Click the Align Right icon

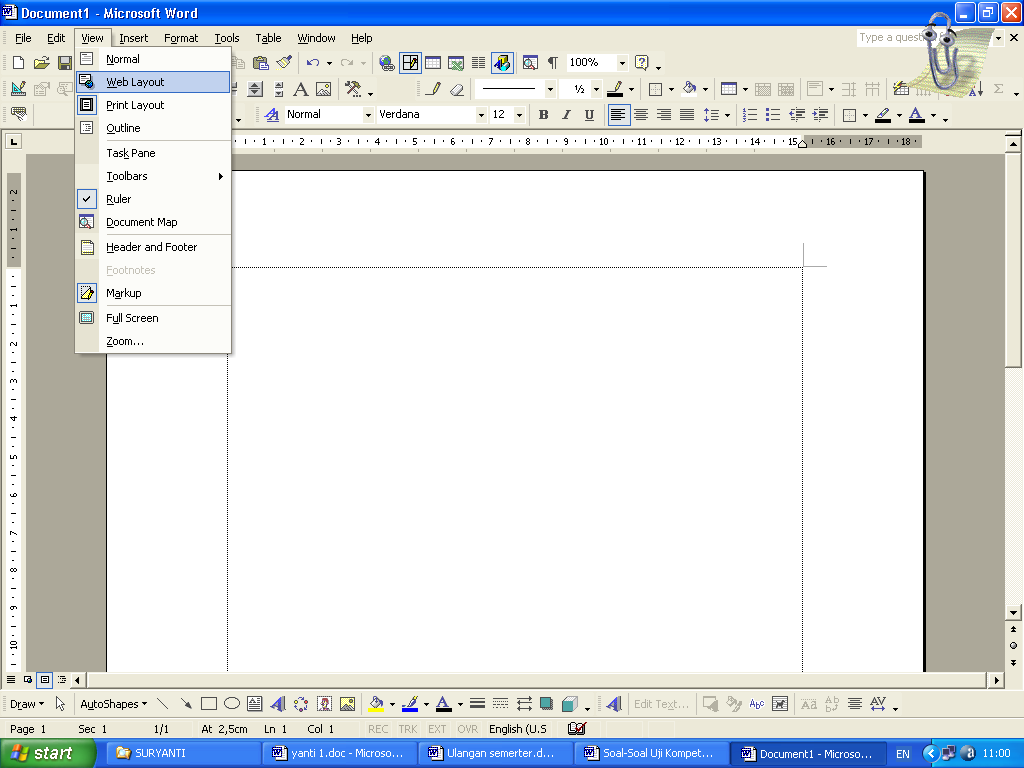tap(664, 115)
